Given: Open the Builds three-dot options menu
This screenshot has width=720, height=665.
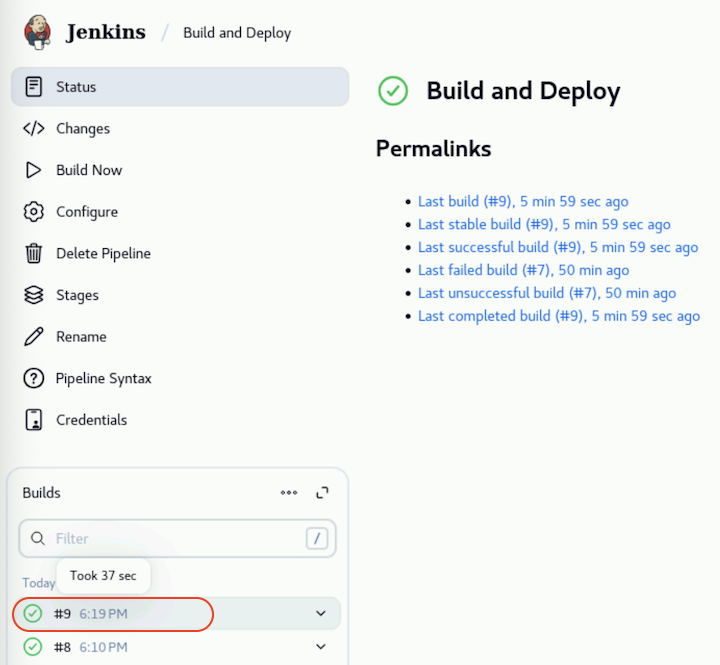Looking at the screenshot, I should click(x=289, y=493).
